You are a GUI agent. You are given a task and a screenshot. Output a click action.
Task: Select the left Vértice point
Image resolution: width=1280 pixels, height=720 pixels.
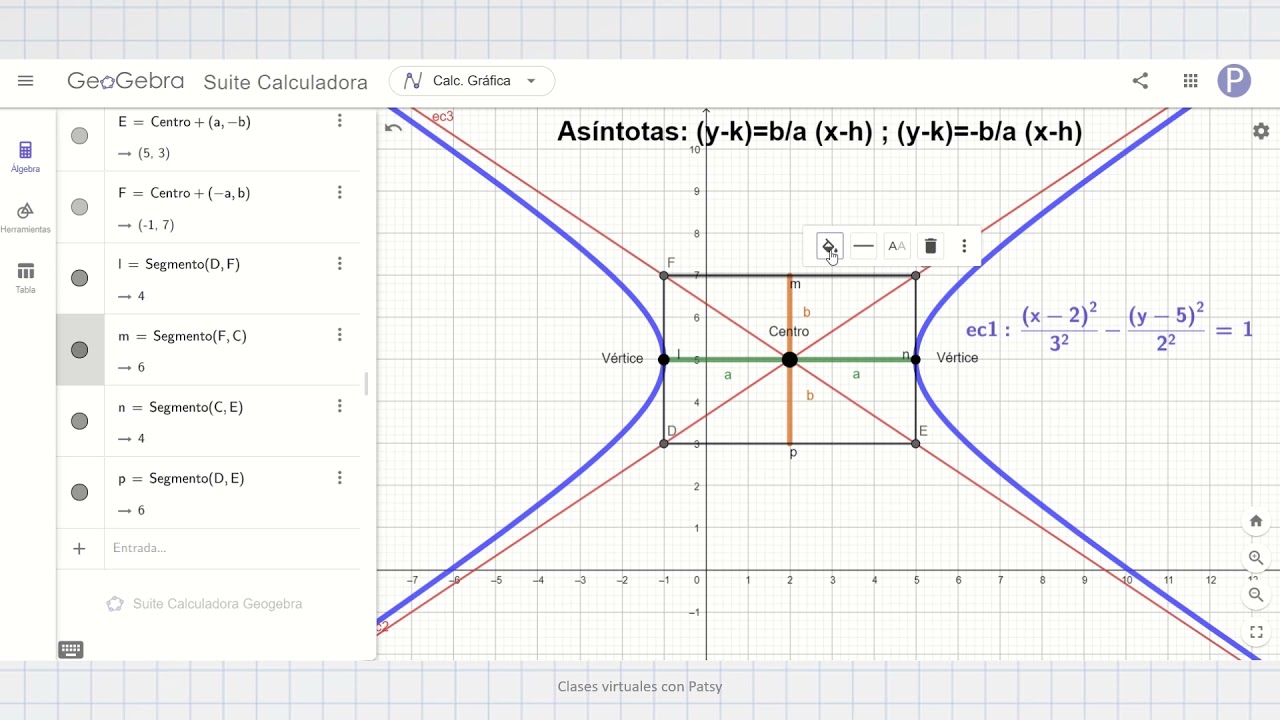(x=664, y=359)
